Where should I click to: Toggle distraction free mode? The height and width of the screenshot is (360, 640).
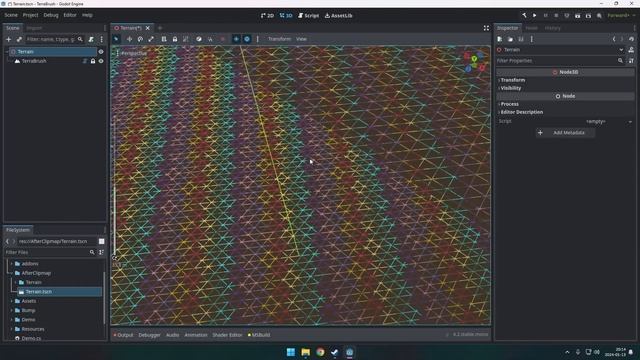pos(486,28)
